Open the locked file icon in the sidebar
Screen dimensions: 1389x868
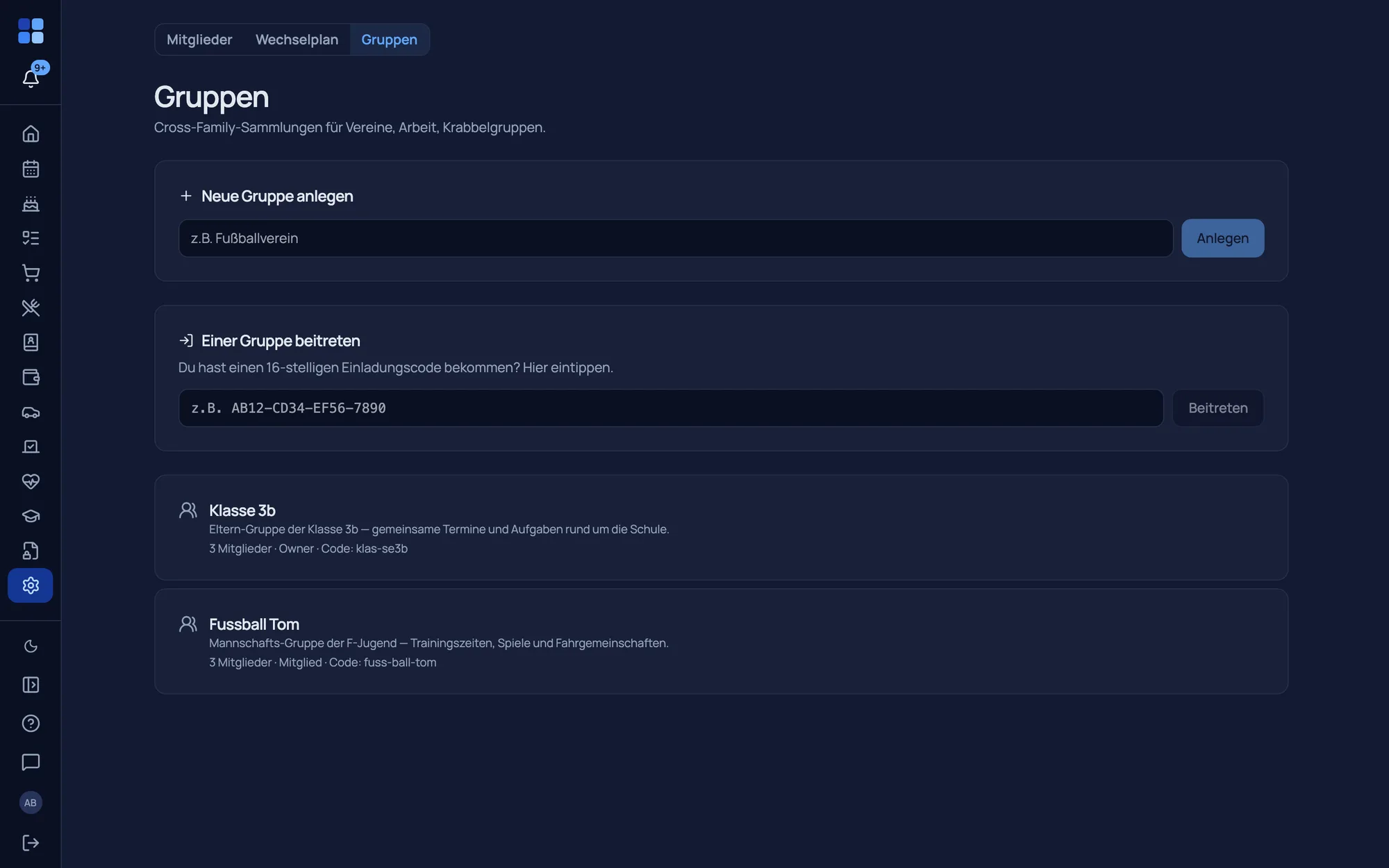click(x=31, y=551)
